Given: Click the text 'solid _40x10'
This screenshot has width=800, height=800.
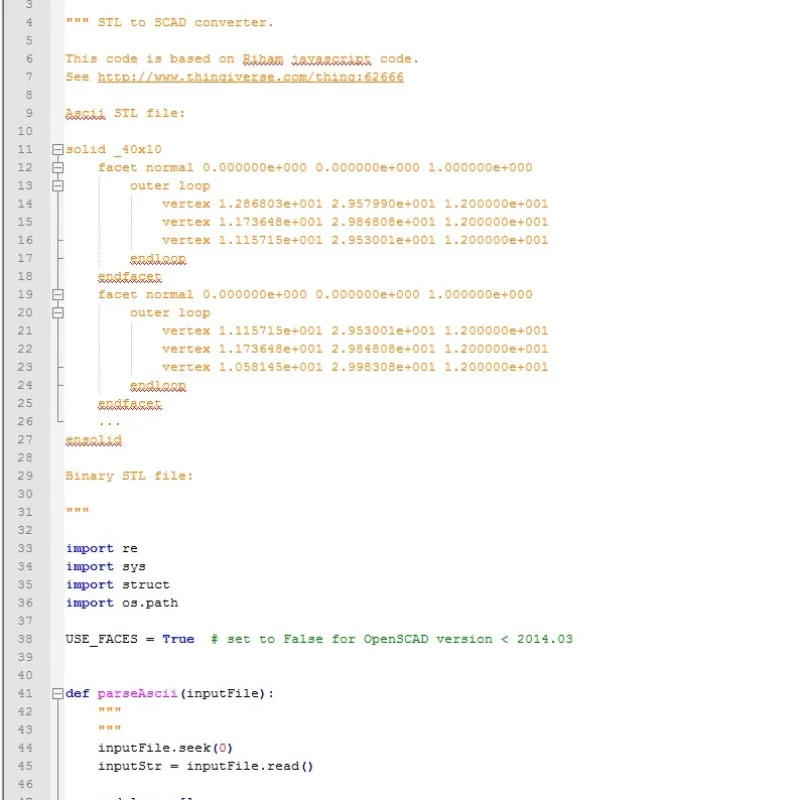Looking at the screenshot, I should pos(113,149).
